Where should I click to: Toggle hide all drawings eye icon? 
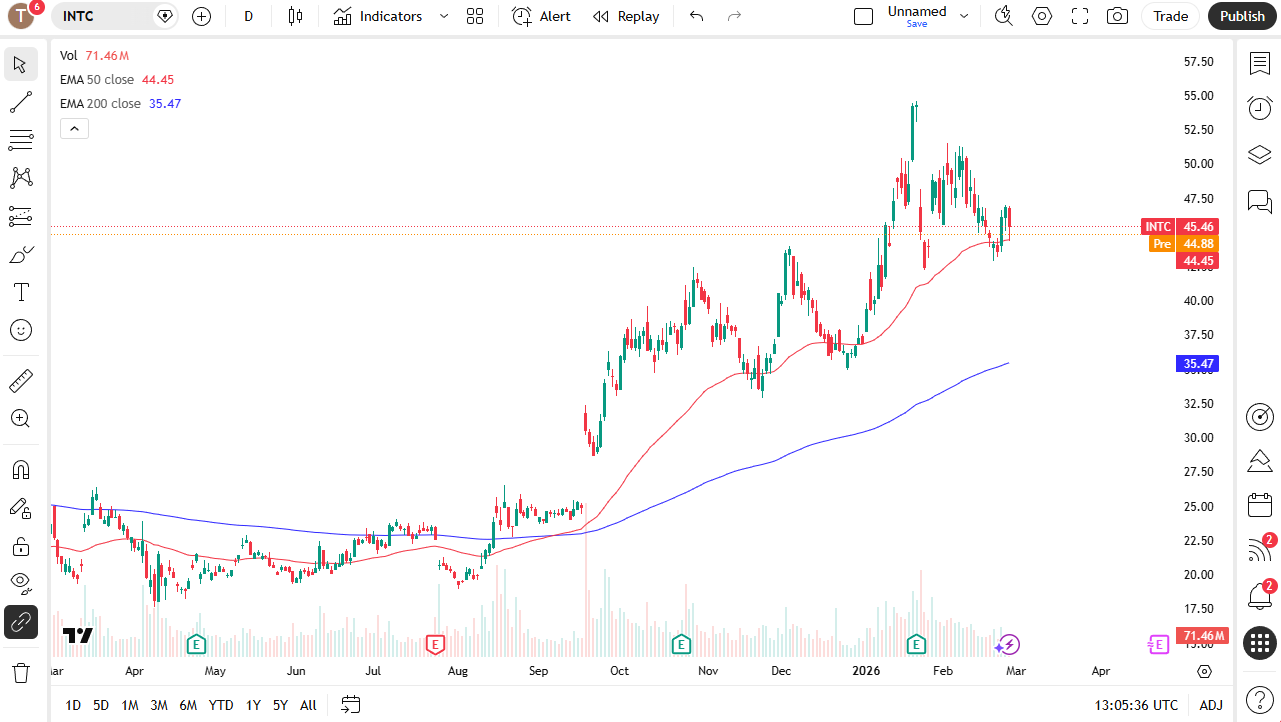(x=21, y=582)
